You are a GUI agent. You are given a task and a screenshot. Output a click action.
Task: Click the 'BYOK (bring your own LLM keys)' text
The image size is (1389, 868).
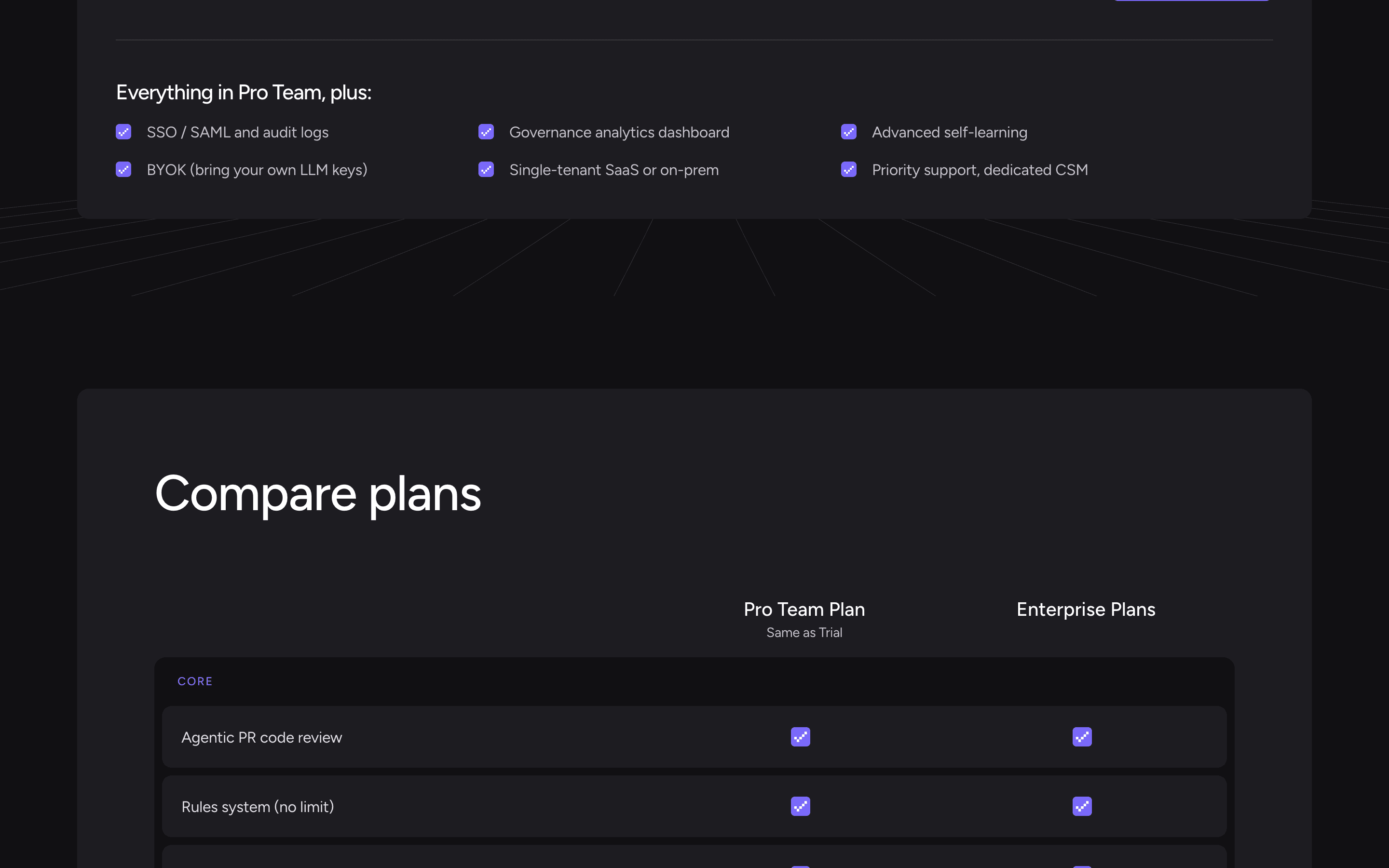(x=257, y=170)
